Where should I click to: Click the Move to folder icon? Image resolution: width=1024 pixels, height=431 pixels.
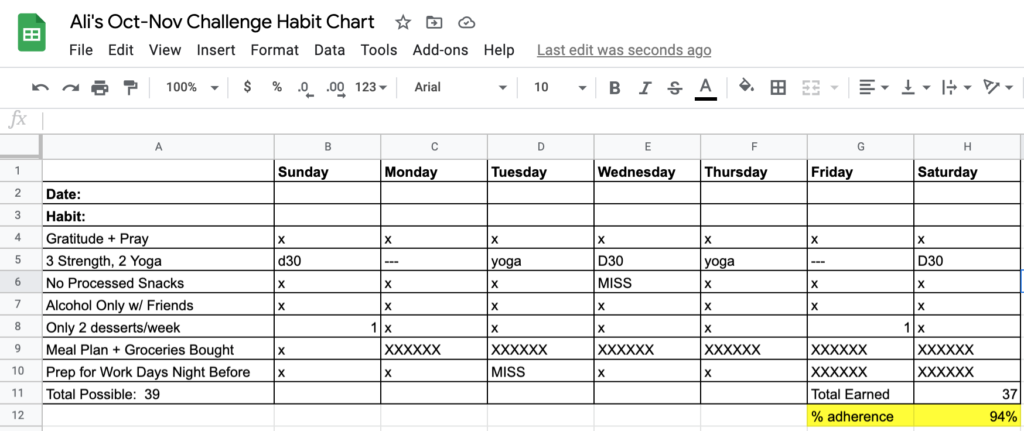[434, 23]
